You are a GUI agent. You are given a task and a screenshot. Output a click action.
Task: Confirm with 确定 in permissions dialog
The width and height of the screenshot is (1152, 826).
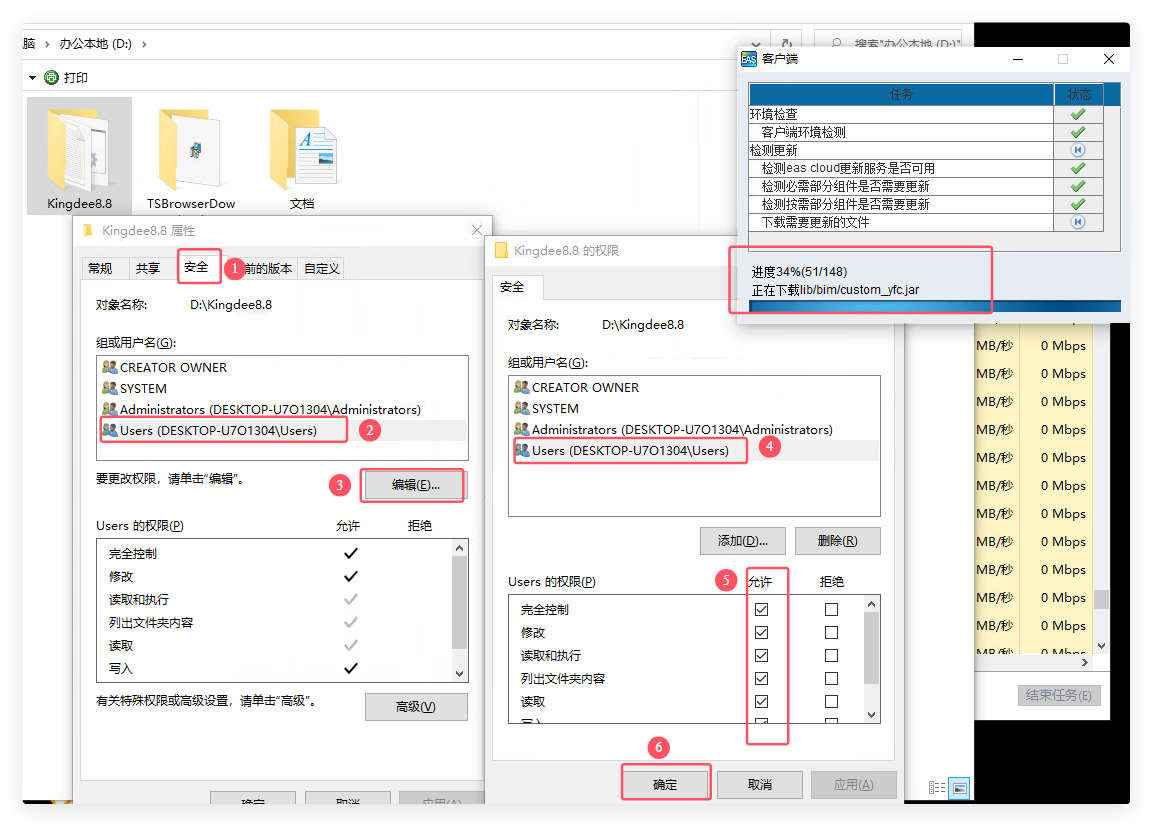click(666, 785)
